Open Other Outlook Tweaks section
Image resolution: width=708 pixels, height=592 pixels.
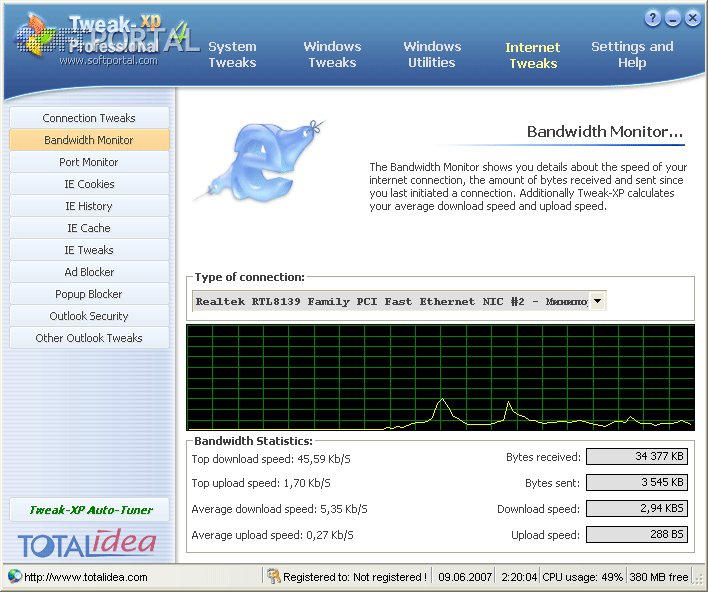[x=89, y=338]
